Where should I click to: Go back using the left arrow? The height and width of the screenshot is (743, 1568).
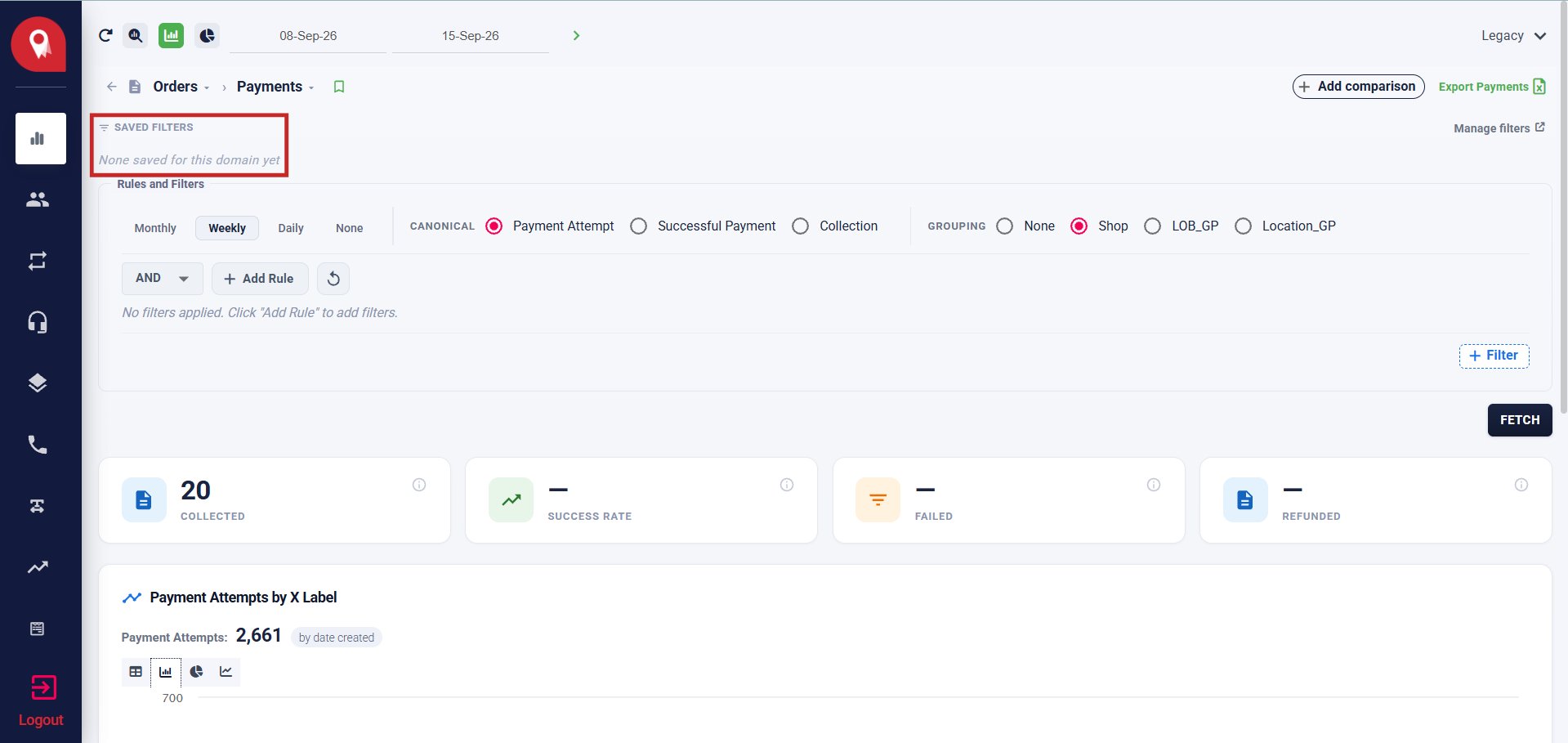coord(112,87)
